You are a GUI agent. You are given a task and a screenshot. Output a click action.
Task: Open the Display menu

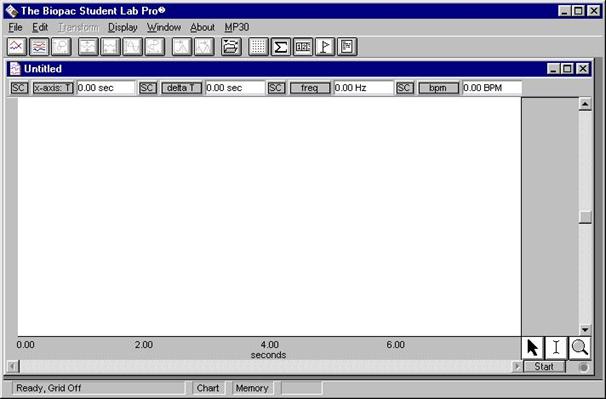123,27
